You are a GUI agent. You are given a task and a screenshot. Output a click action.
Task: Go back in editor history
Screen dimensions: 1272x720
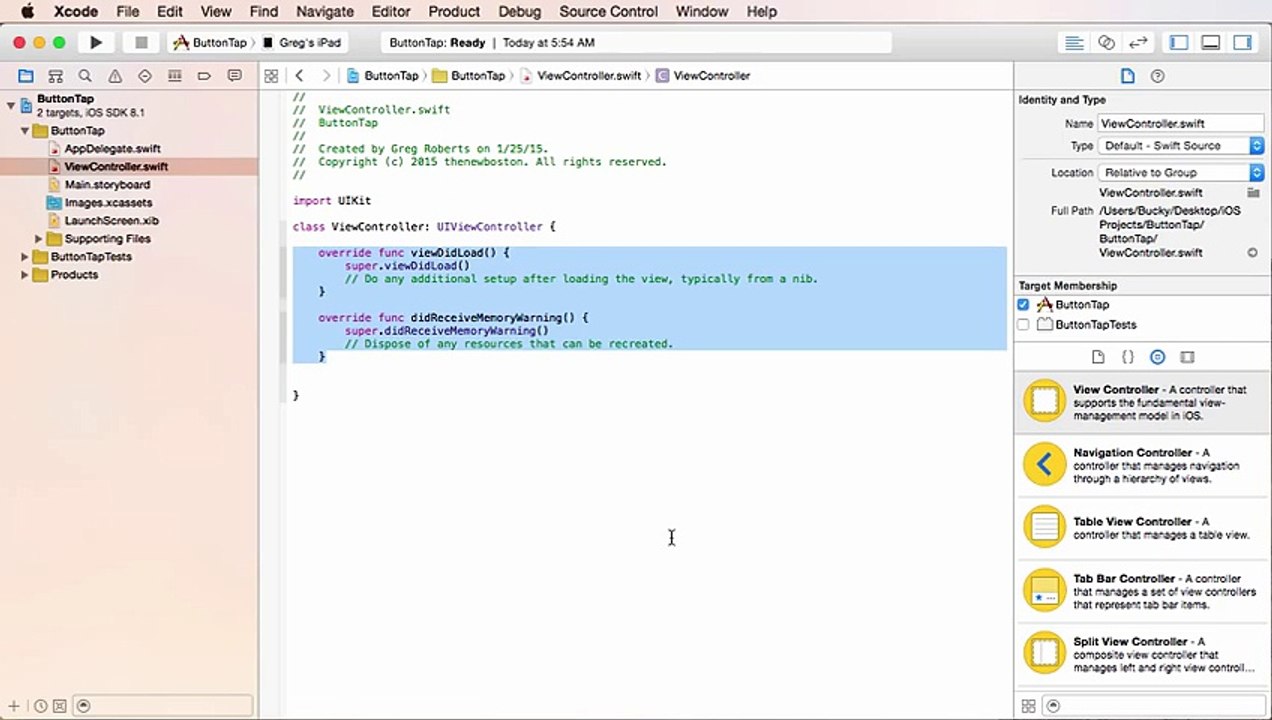click(x=299, y=76)
